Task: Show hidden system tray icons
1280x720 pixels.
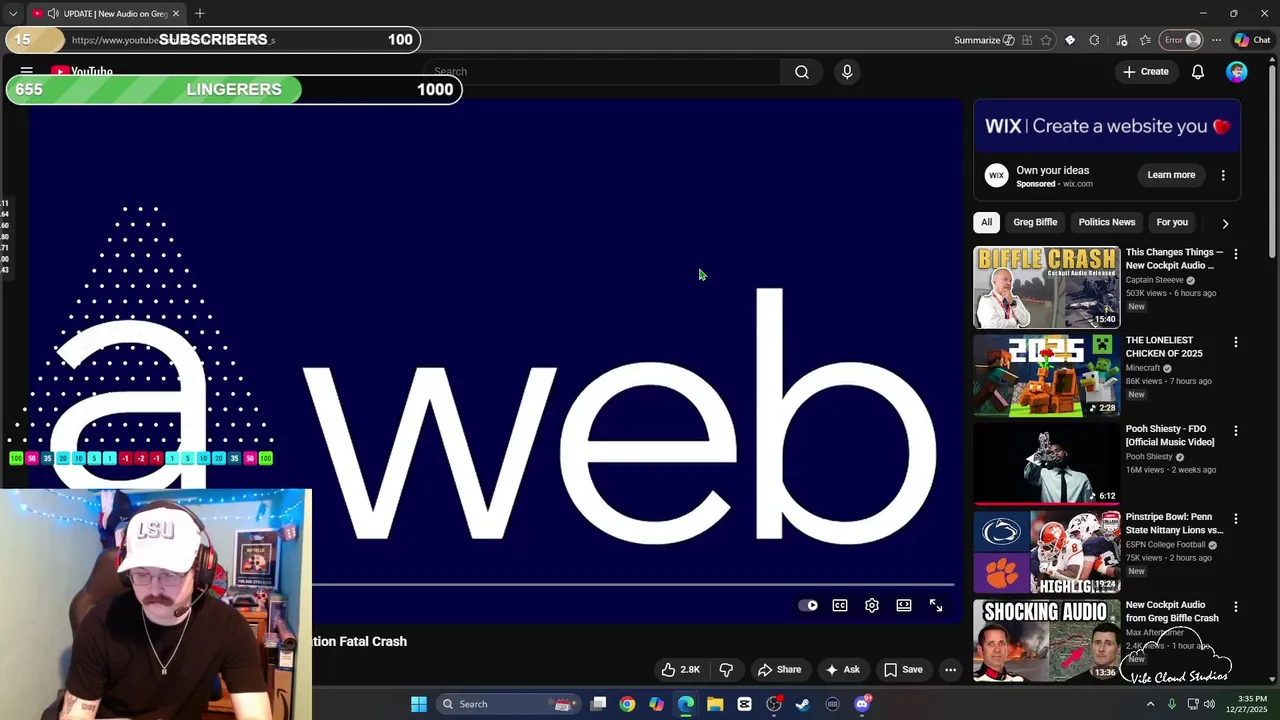Action: coord(1150,704)
